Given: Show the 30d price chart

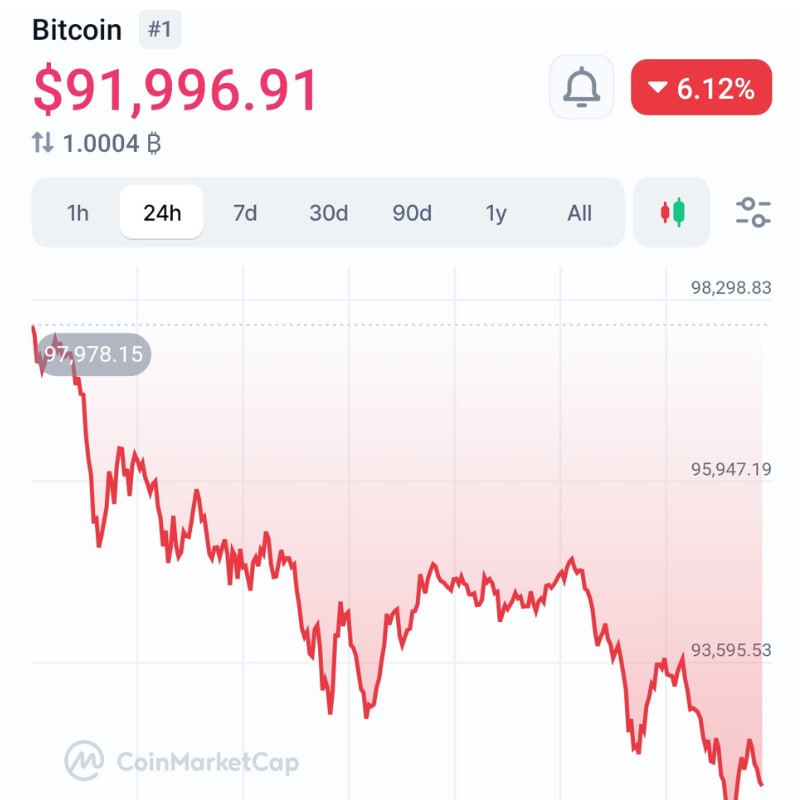Looking at the screenshot, I should click(x=329, y=213).
